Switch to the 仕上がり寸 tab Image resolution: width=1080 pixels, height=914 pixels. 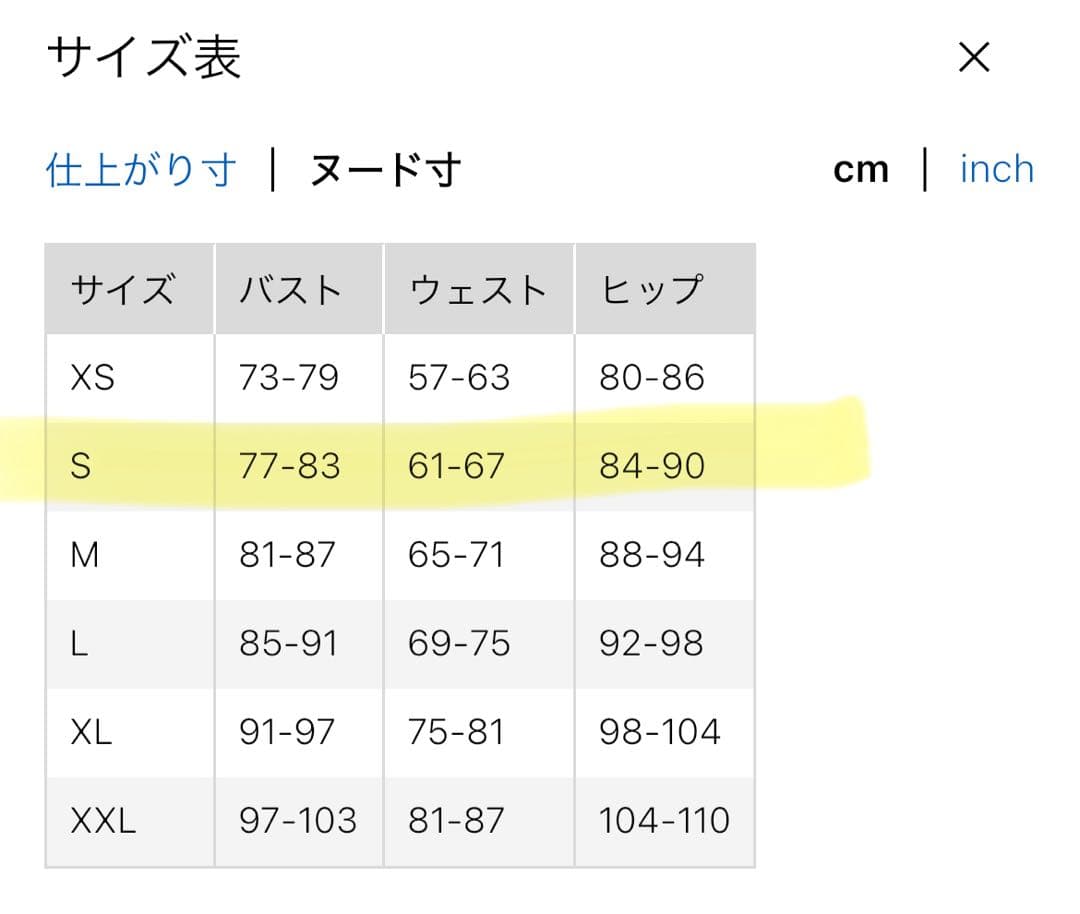(x=141, y=170)
